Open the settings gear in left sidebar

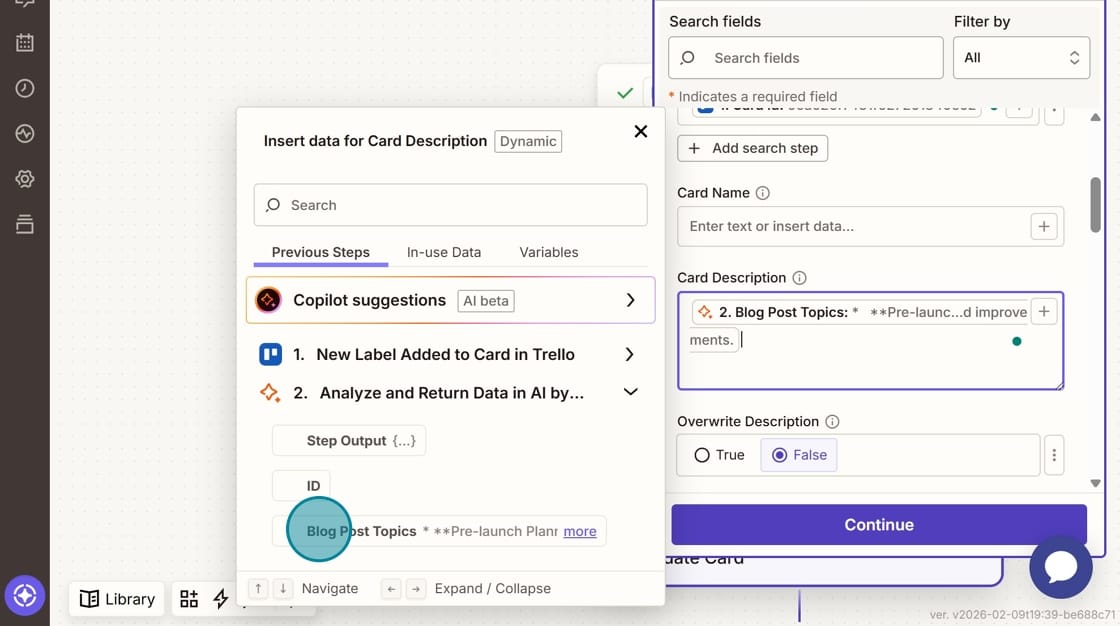24,178
